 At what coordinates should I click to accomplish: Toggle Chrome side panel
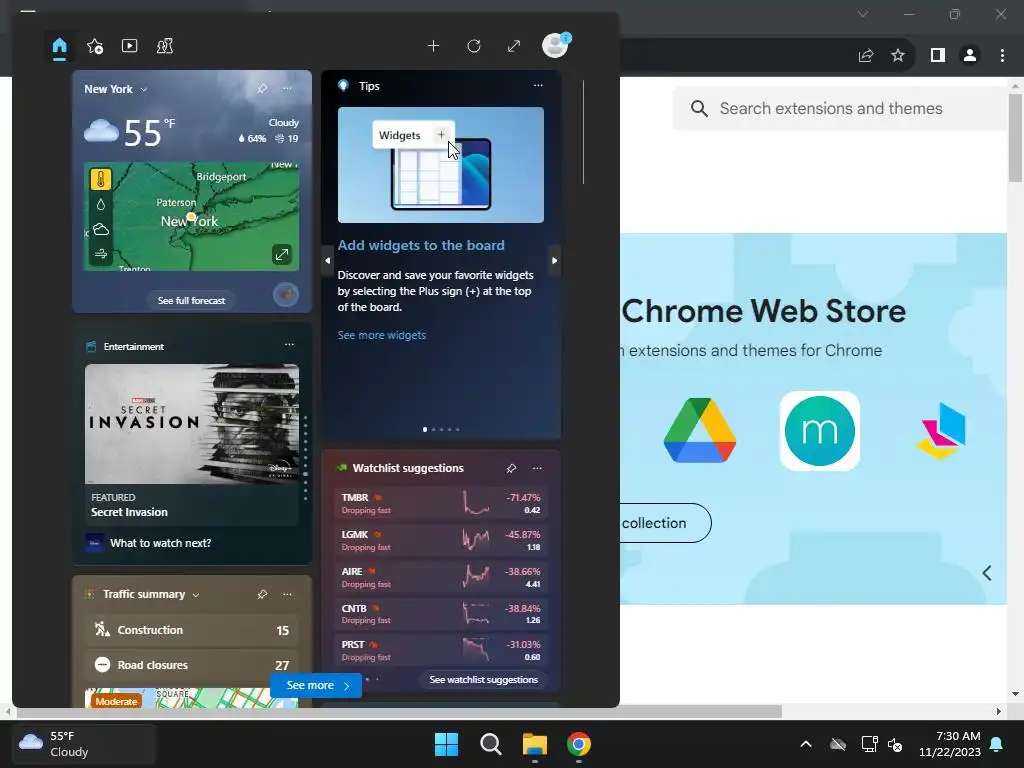938,56
